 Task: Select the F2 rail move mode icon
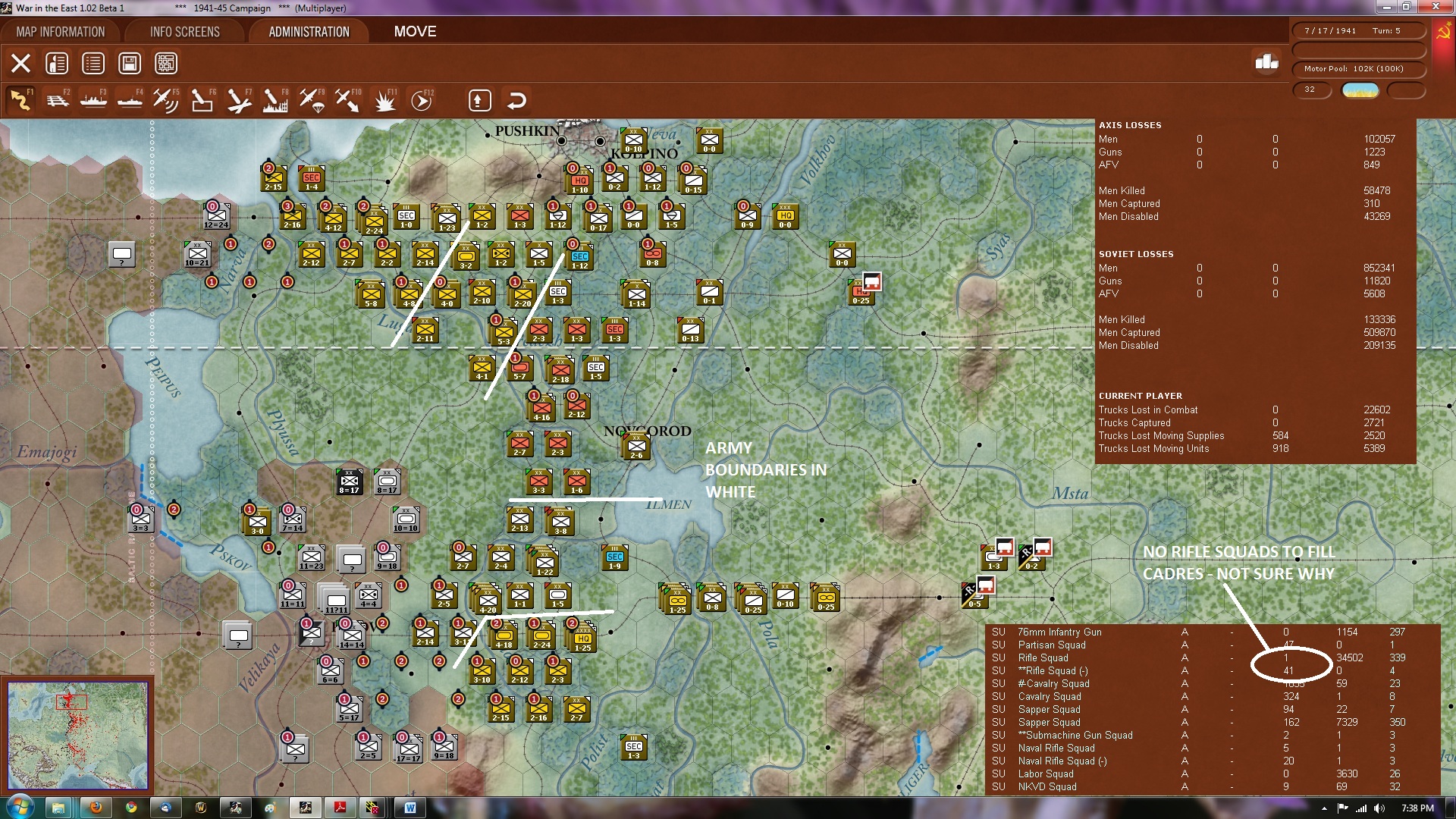[x=57, y=99]
